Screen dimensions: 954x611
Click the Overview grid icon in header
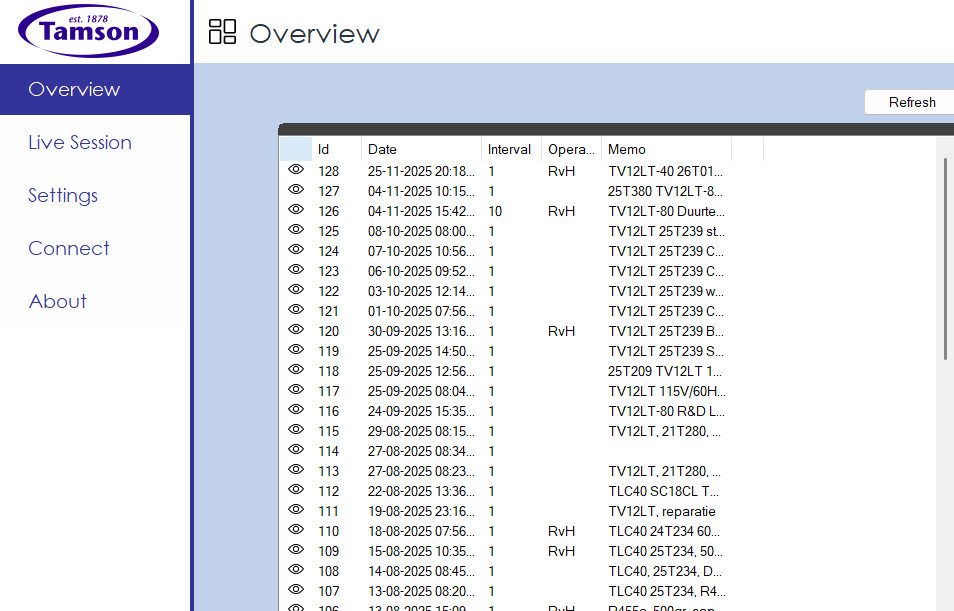(222, 32)
